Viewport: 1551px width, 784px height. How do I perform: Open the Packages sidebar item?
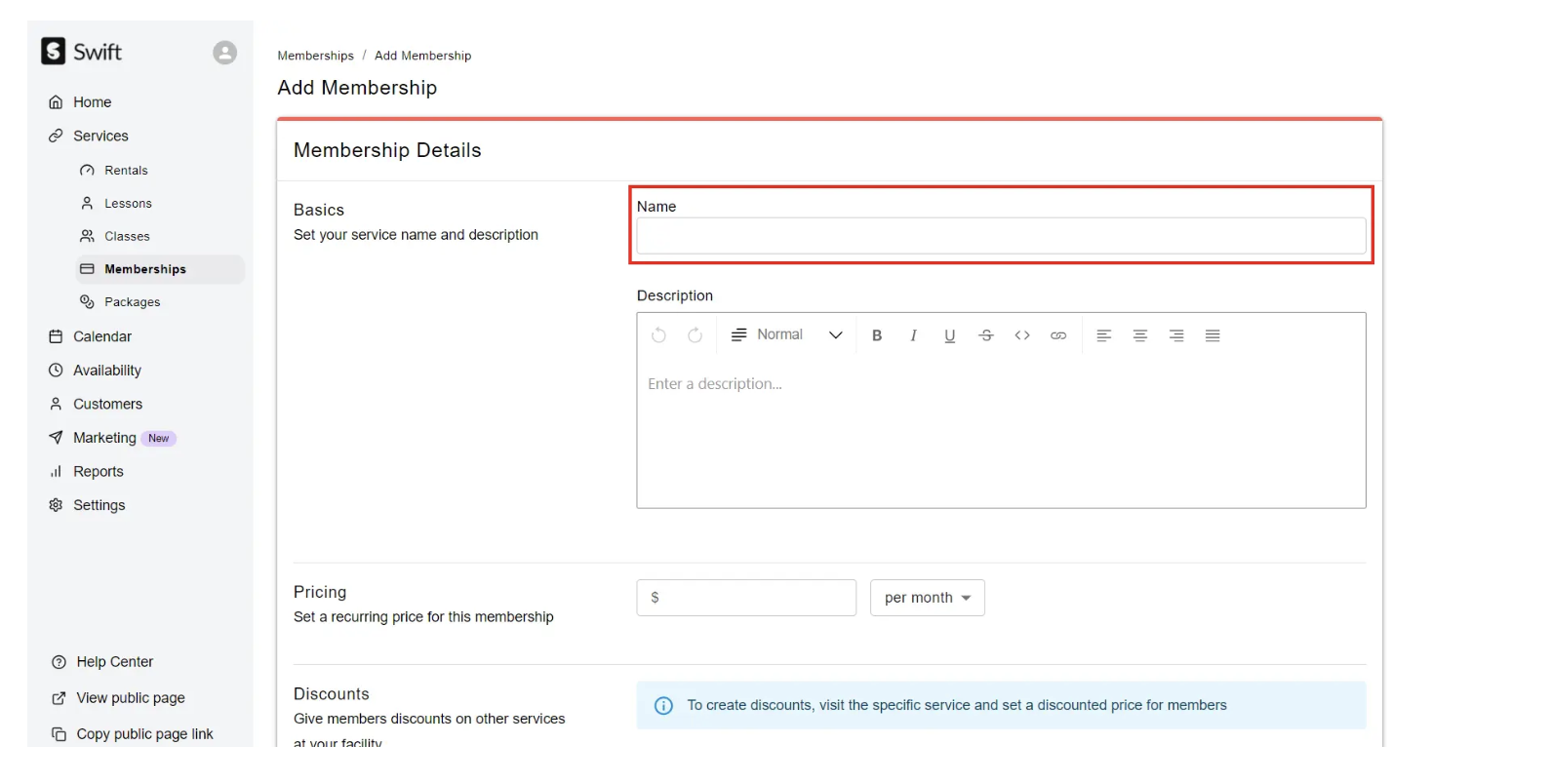pos(133,302)
